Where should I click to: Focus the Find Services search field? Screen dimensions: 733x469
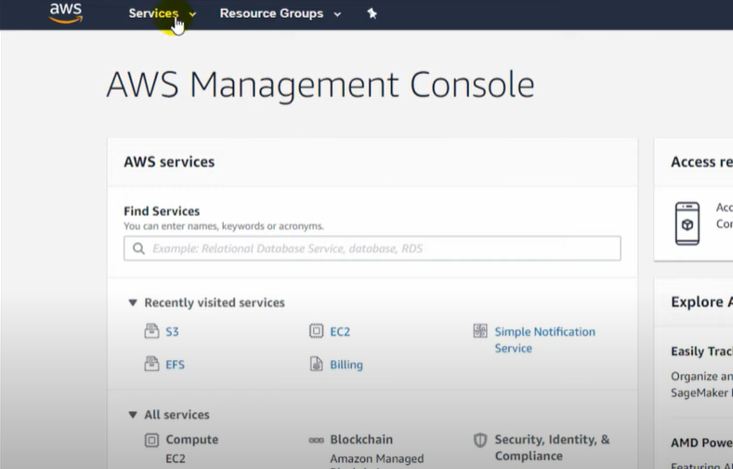372,248
